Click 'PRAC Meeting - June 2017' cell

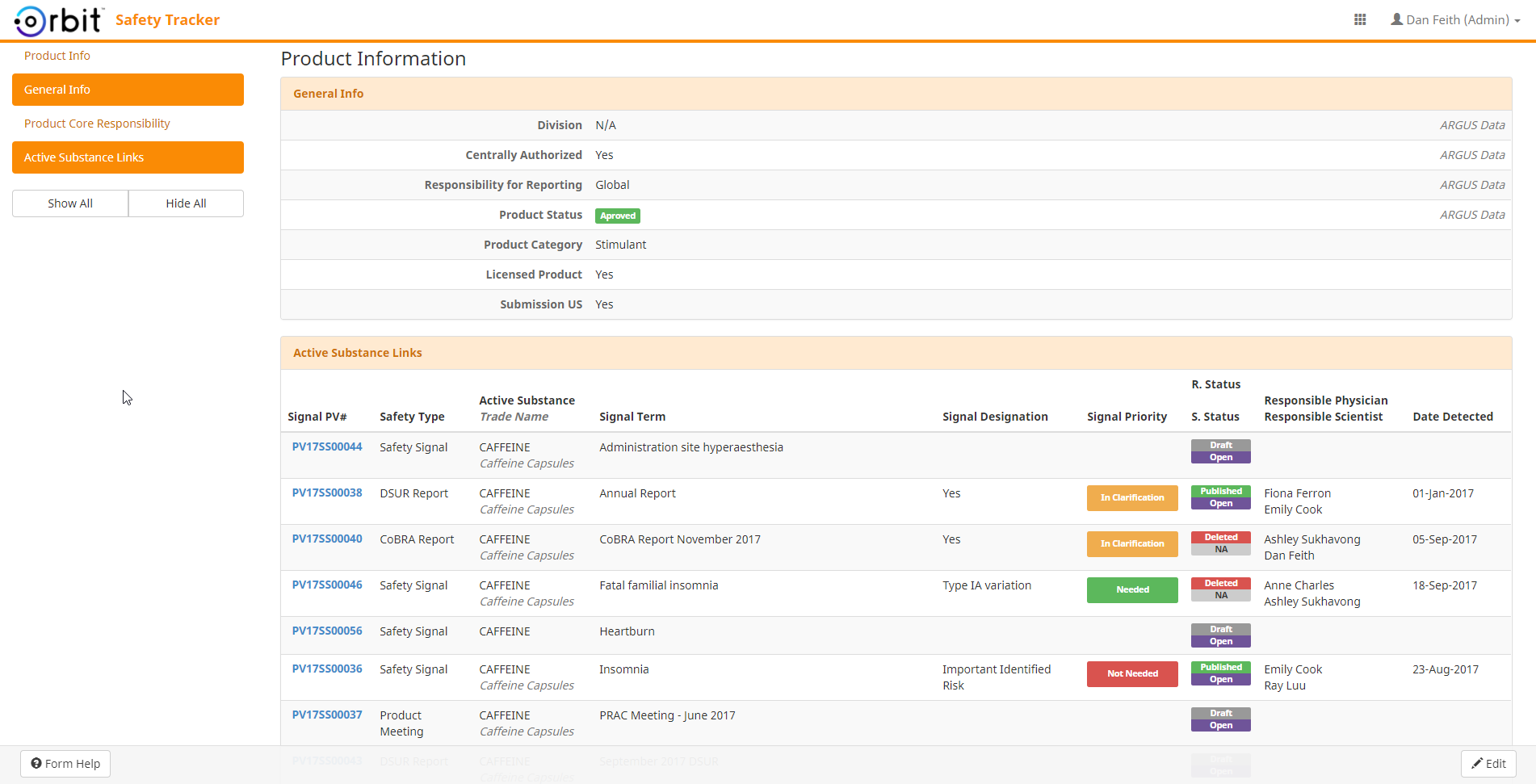click(667, 715)
